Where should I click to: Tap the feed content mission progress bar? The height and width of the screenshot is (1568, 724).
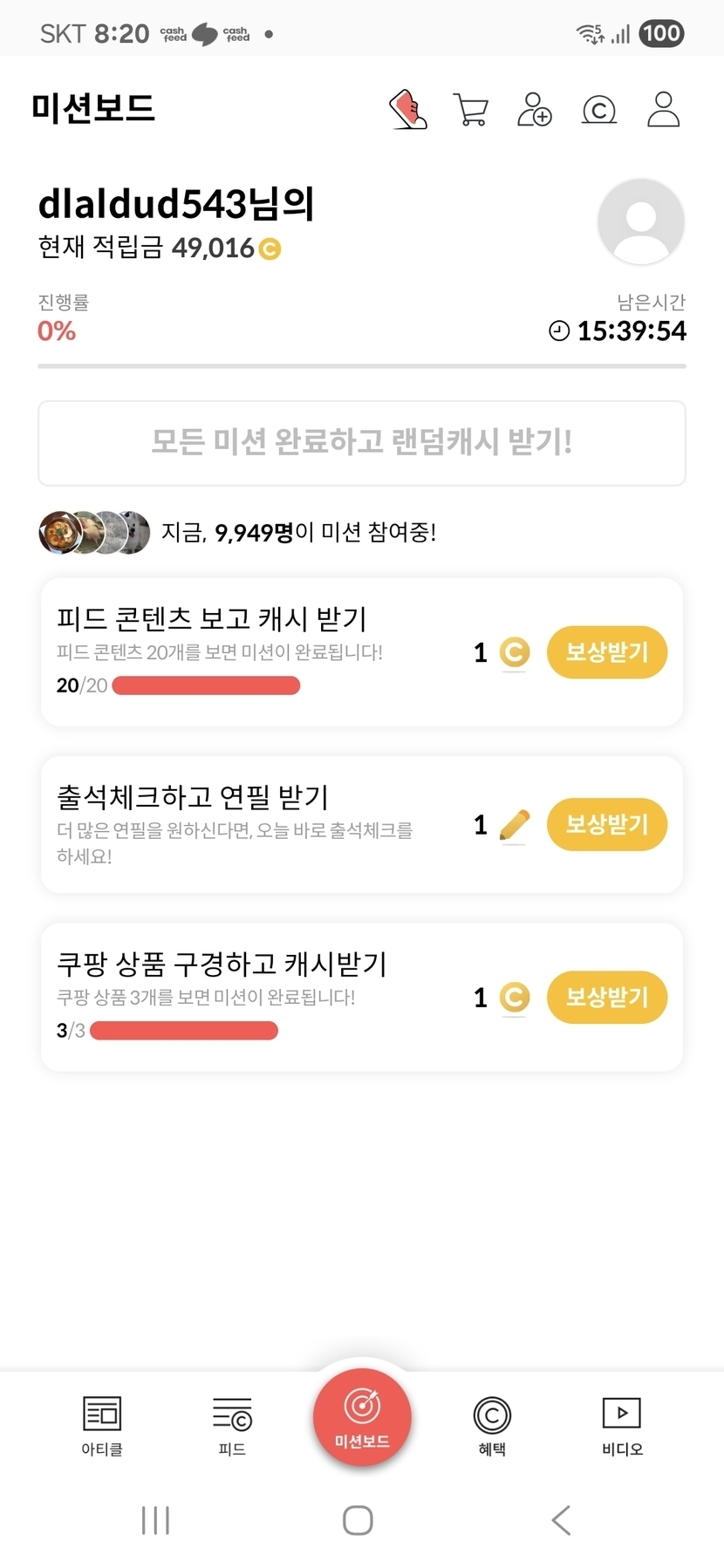206,685
